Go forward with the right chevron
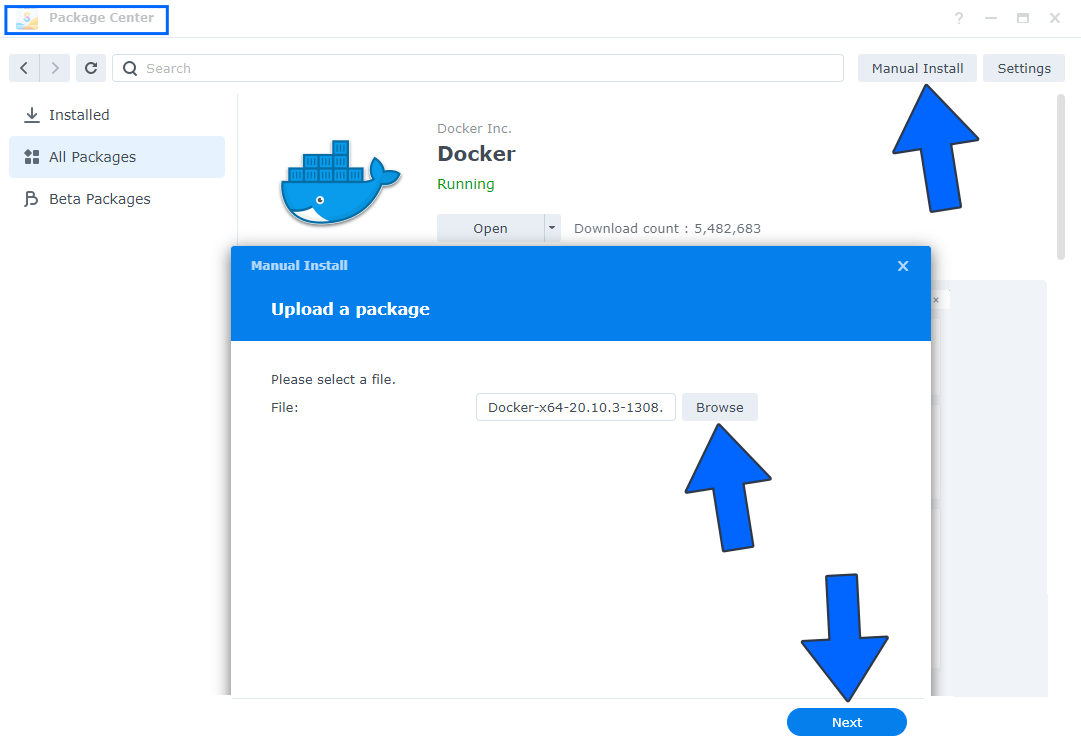This screenshot has width=1081, height=744. click(55, 68)
